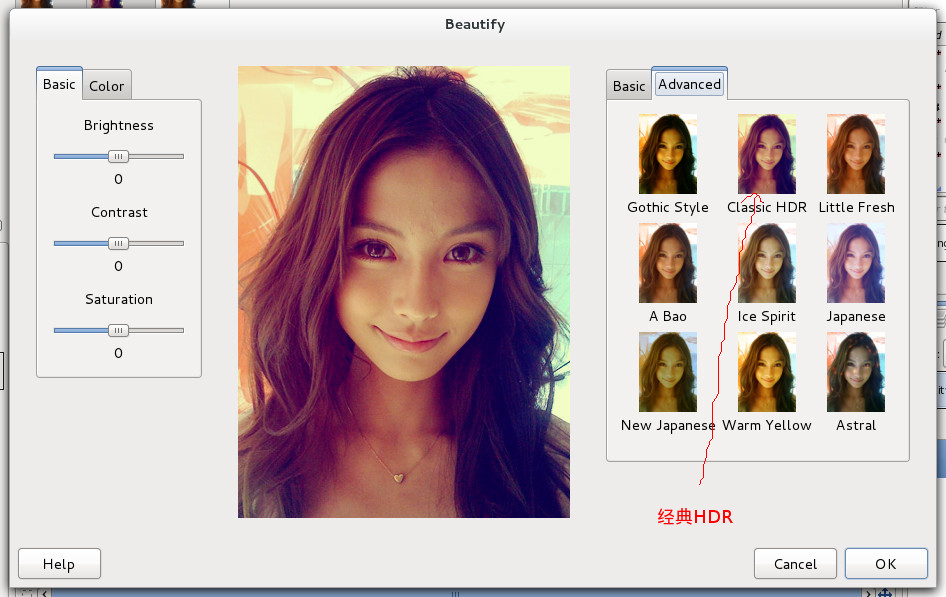Apply the New Japanese effect thumbnail
This screenshot has height=597, width=946.
click(668, 372)
